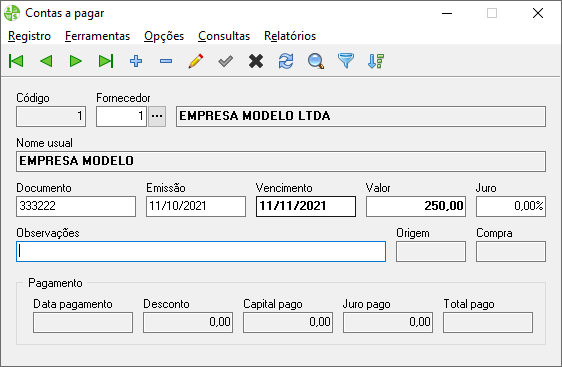Open the Opções menu
This screenshot has height=367, width=562.
click(164, 36)
